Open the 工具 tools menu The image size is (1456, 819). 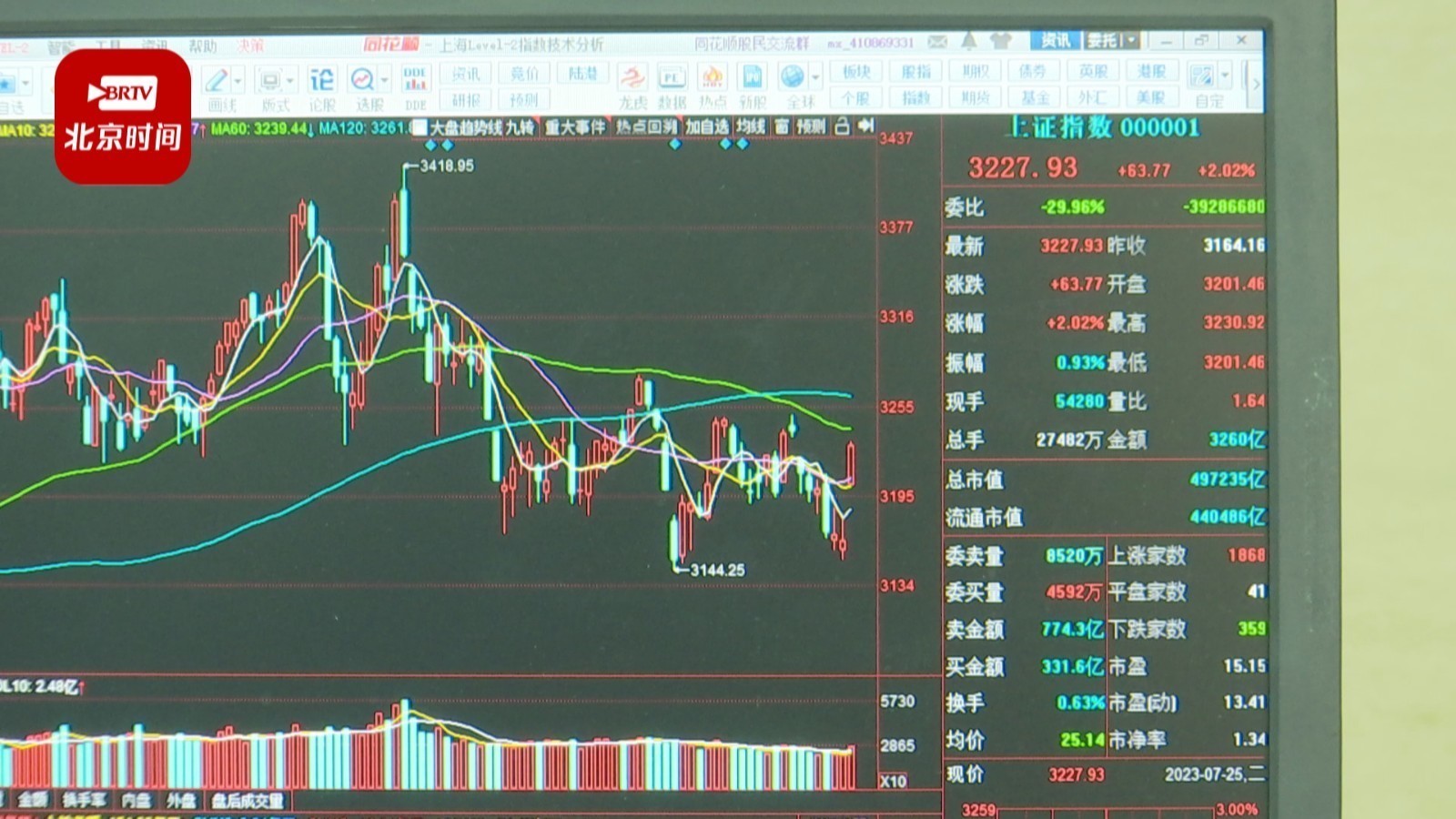[108, 46]
